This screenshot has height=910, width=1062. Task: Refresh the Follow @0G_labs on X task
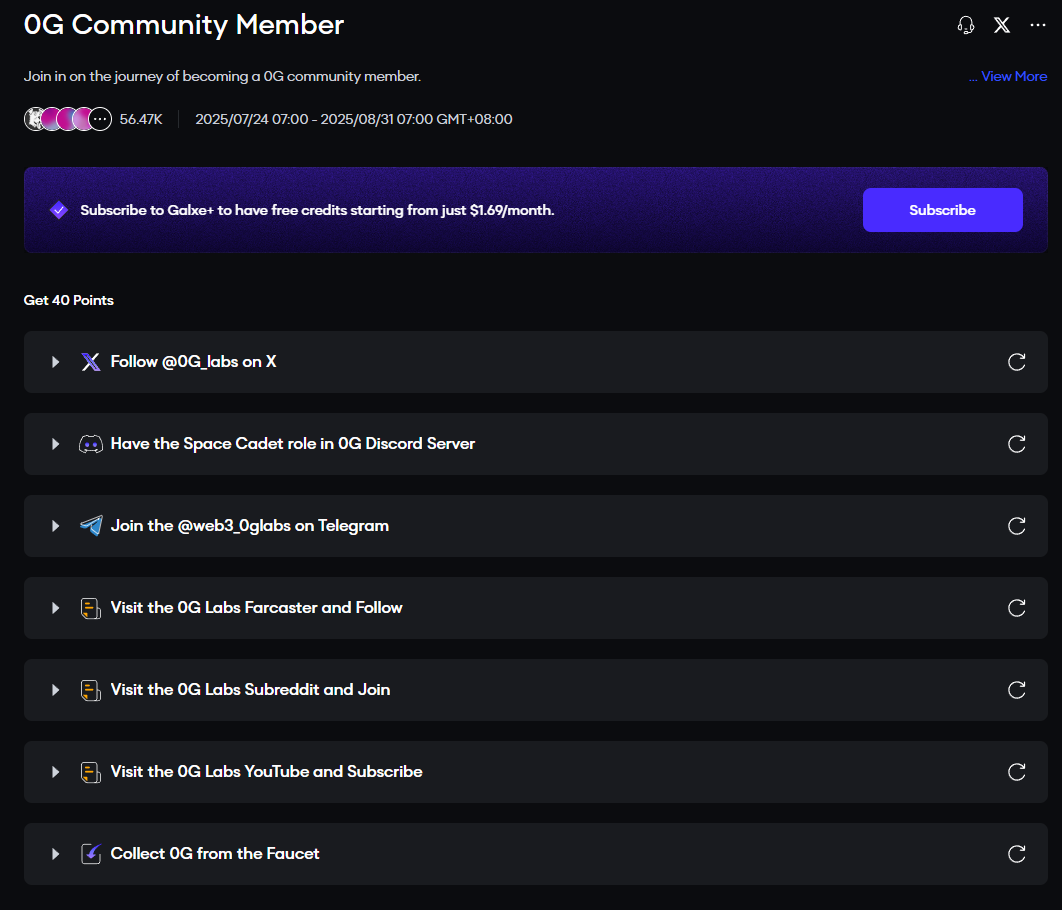click(1017, 362)
